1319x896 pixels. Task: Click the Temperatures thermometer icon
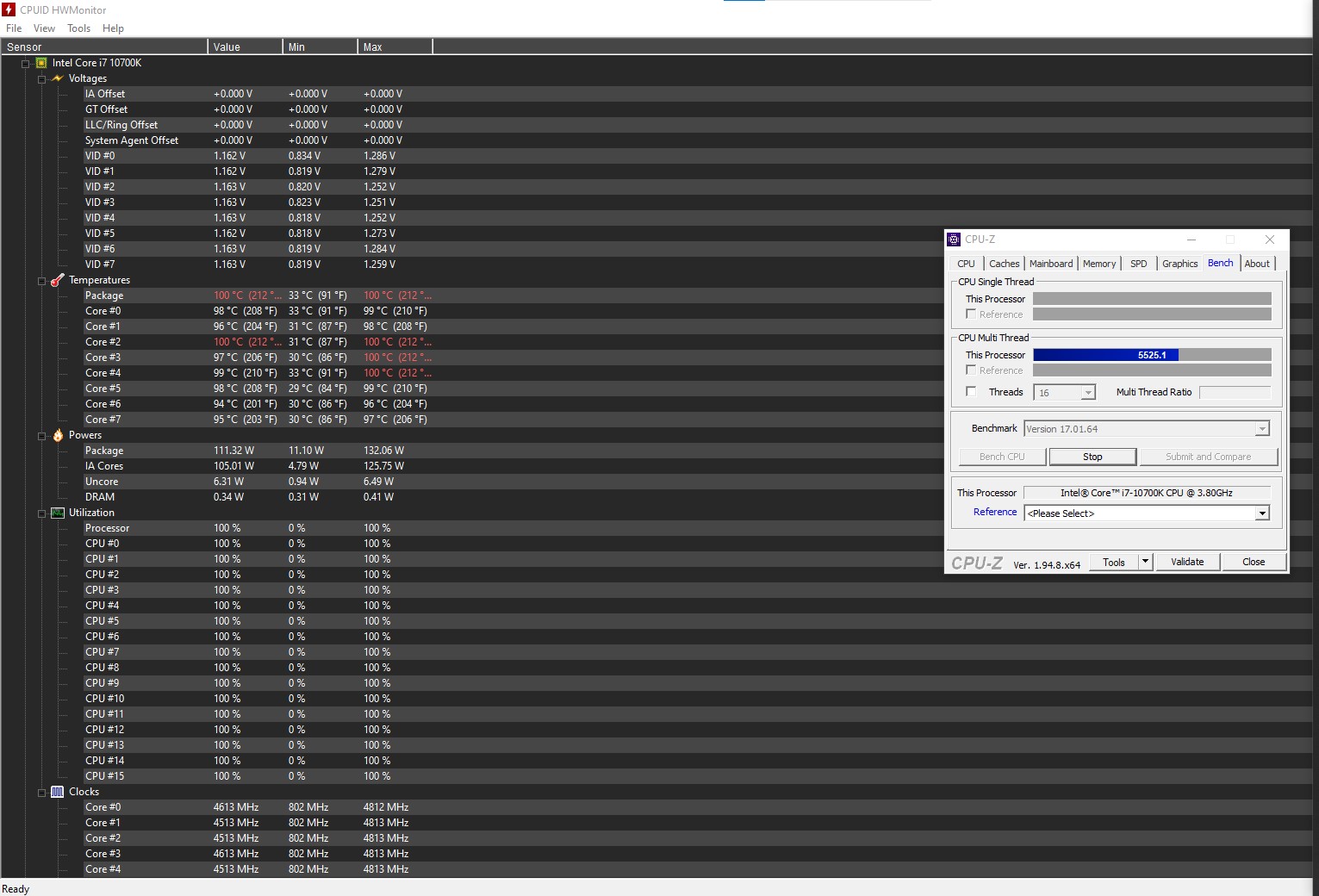click(x=58, y=280)
